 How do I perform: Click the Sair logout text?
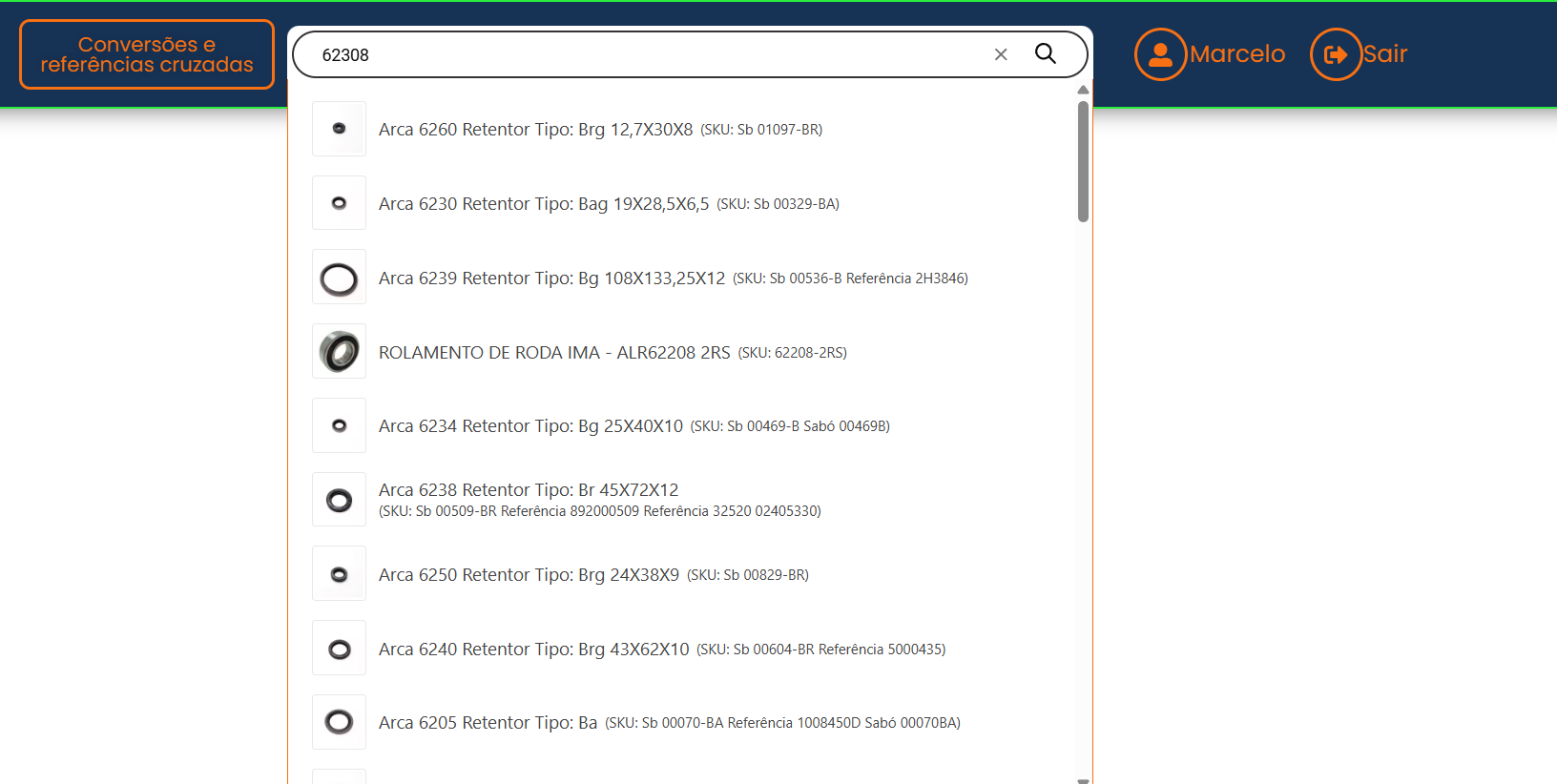[x=1385, y=54]
